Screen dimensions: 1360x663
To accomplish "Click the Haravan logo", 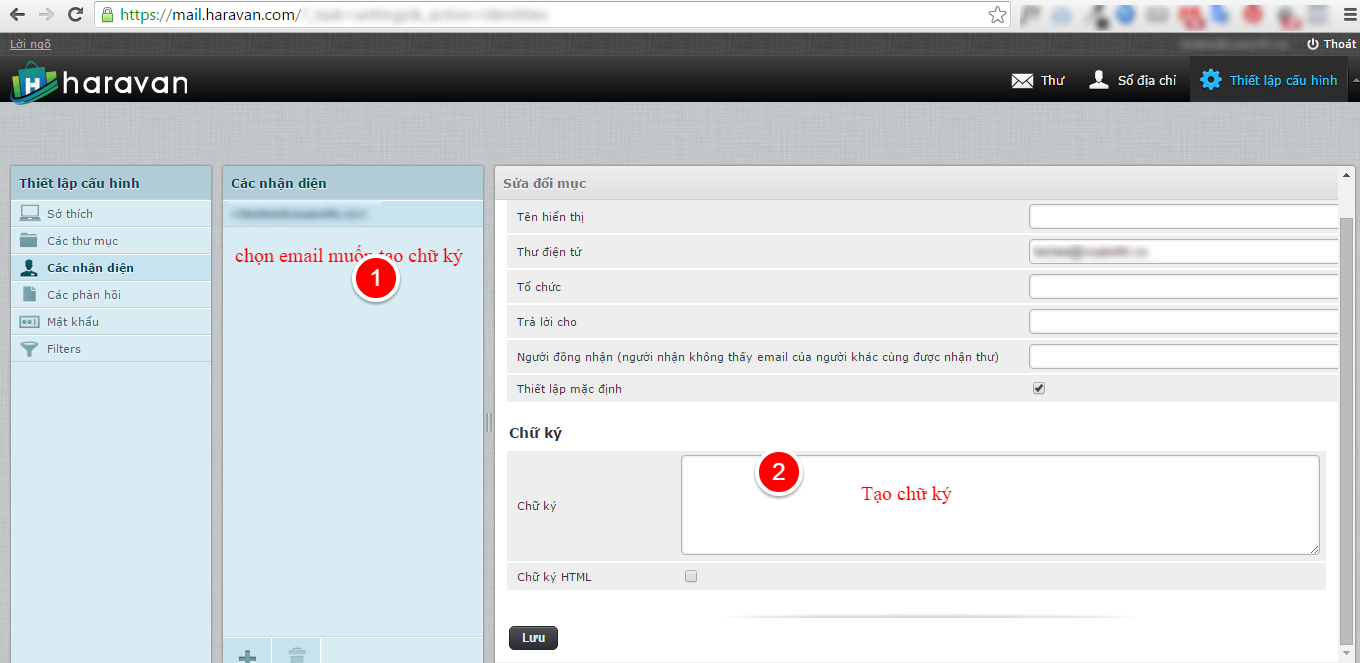I will [x=99, y=82].
